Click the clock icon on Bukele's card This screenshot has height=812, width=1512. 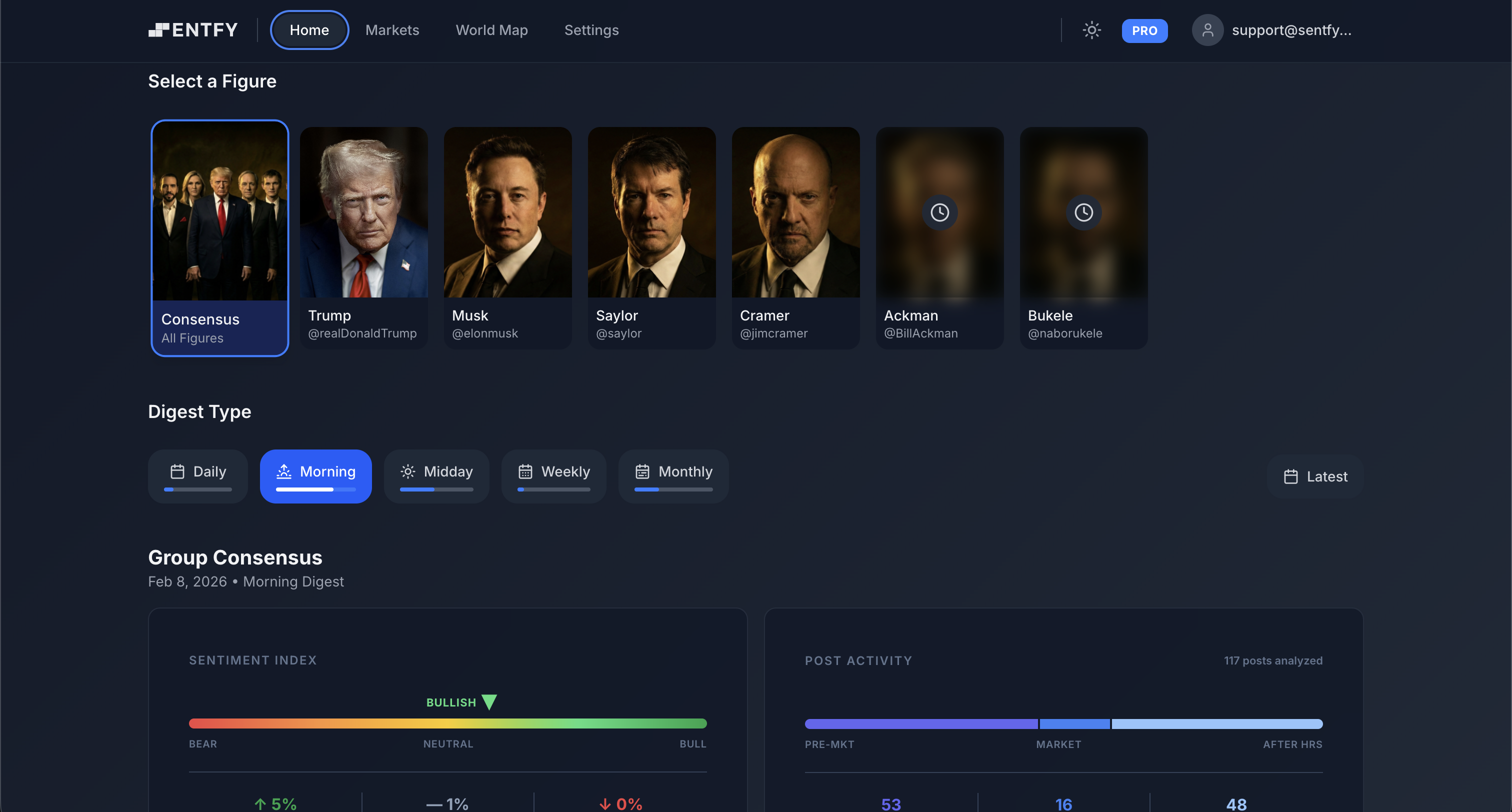(x=1083, y=212)
